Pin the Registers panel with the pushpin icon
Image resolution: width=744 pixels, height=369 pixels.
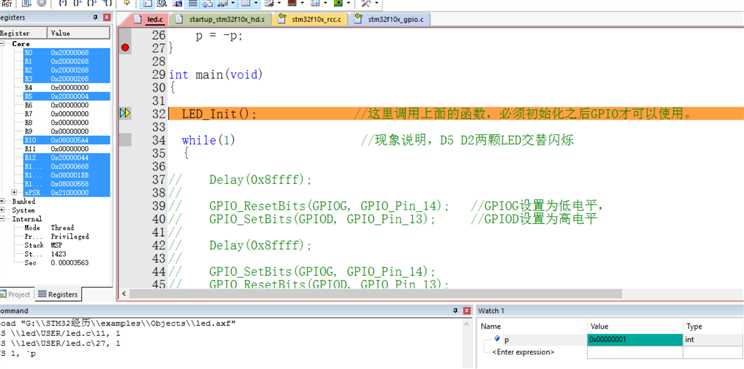pos(95,17)
